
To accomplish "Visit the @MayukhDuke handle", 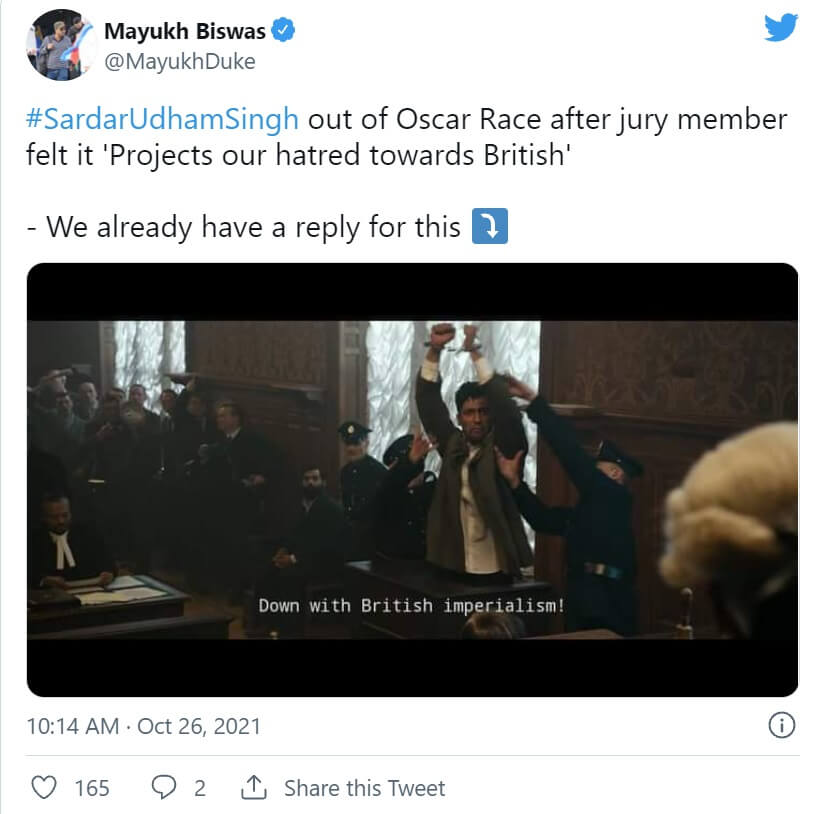I will pyautogui.click(x=180, y=62).
